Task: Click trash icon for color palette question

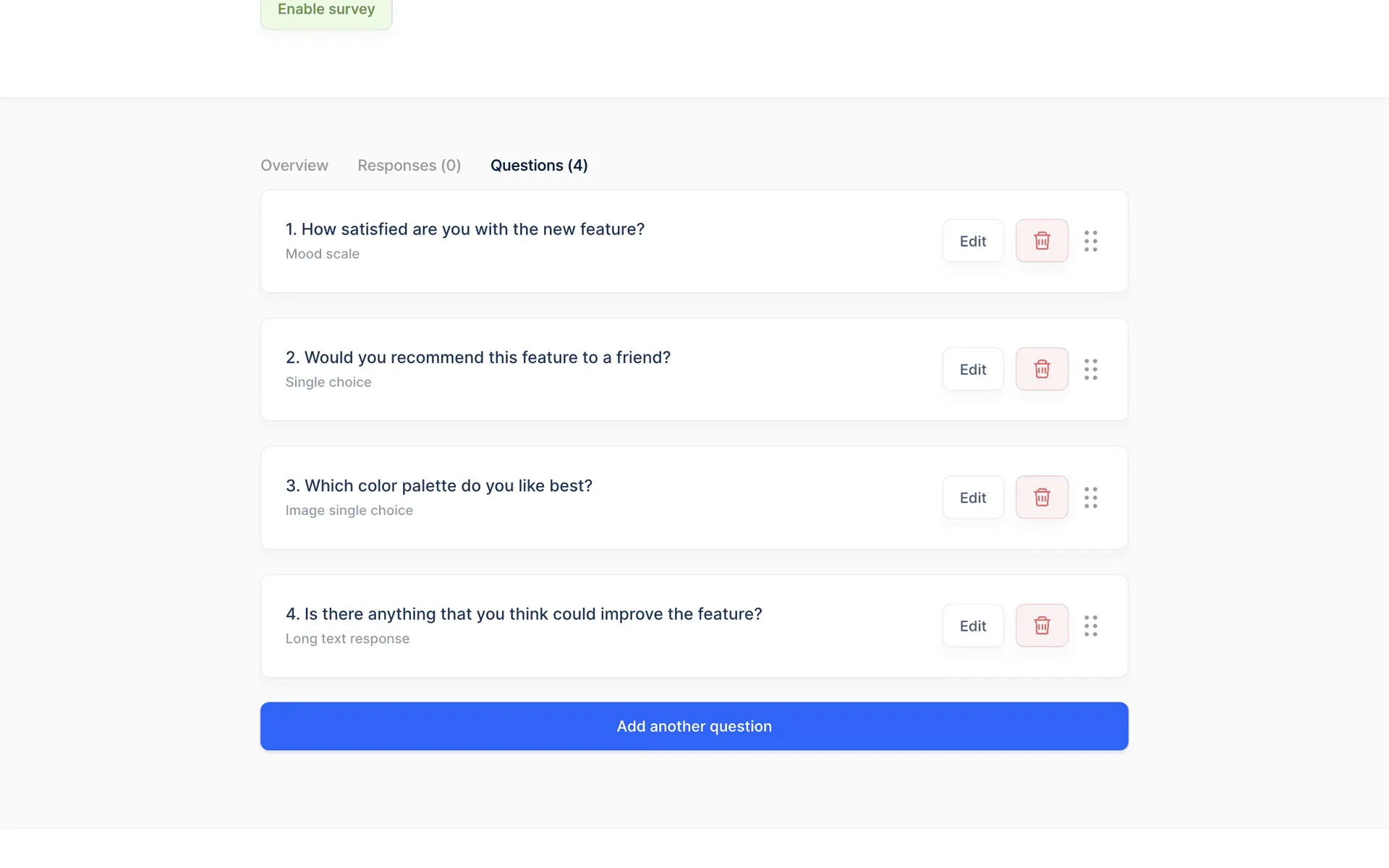Action: coord(1042,497)
